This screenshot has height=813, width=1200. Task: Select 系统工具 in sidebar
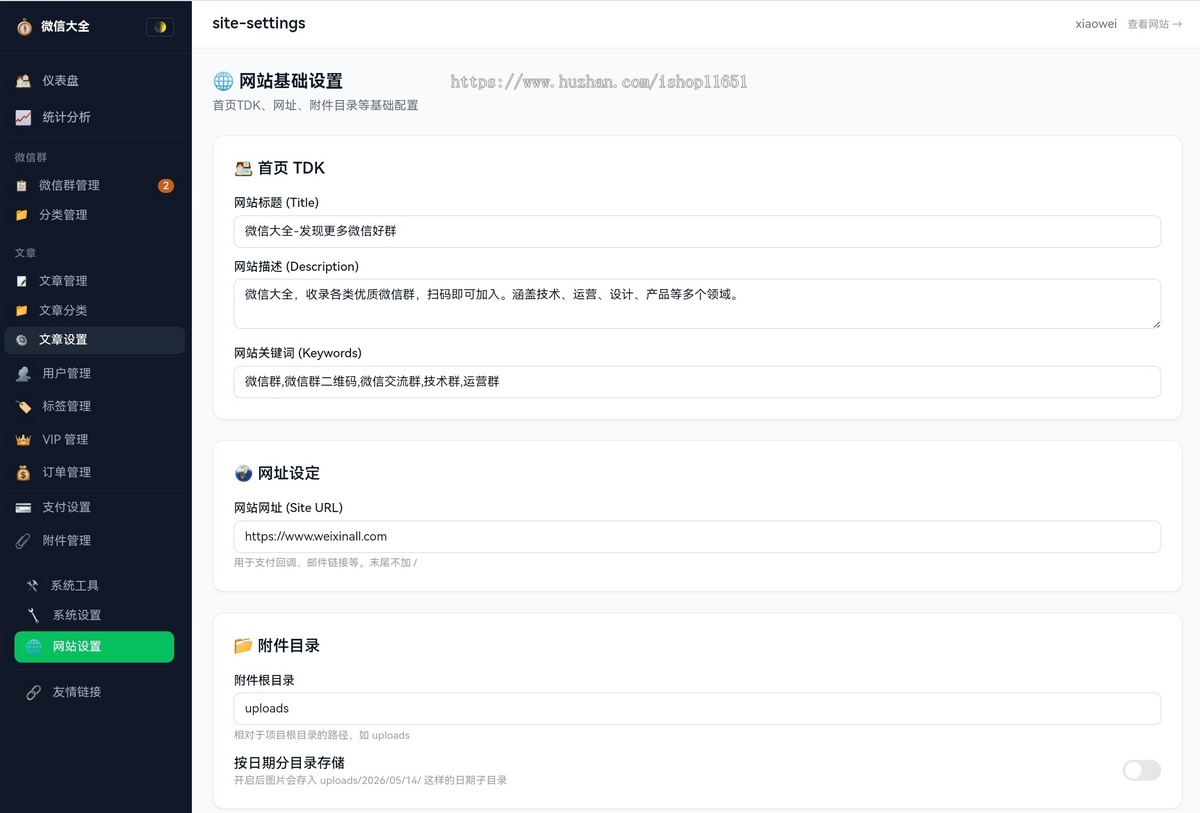tap(94, 585)
